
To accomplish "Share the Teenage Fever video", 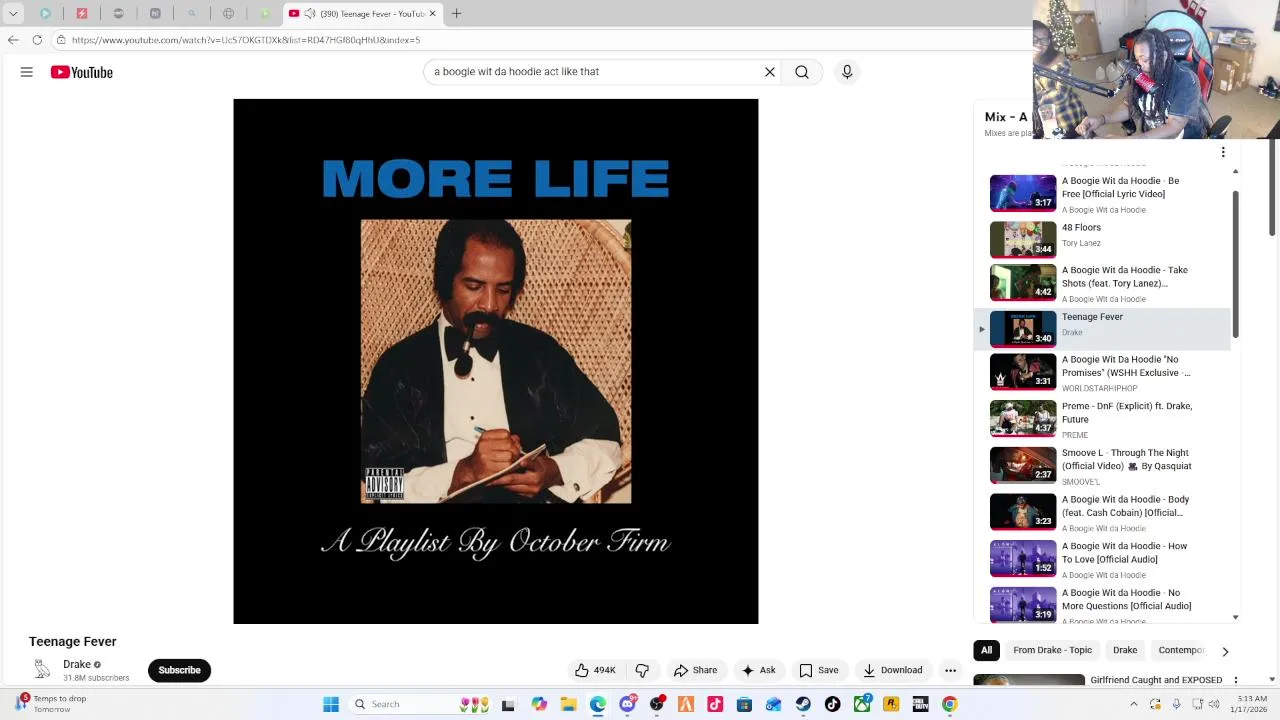I will tap(696, 670).
